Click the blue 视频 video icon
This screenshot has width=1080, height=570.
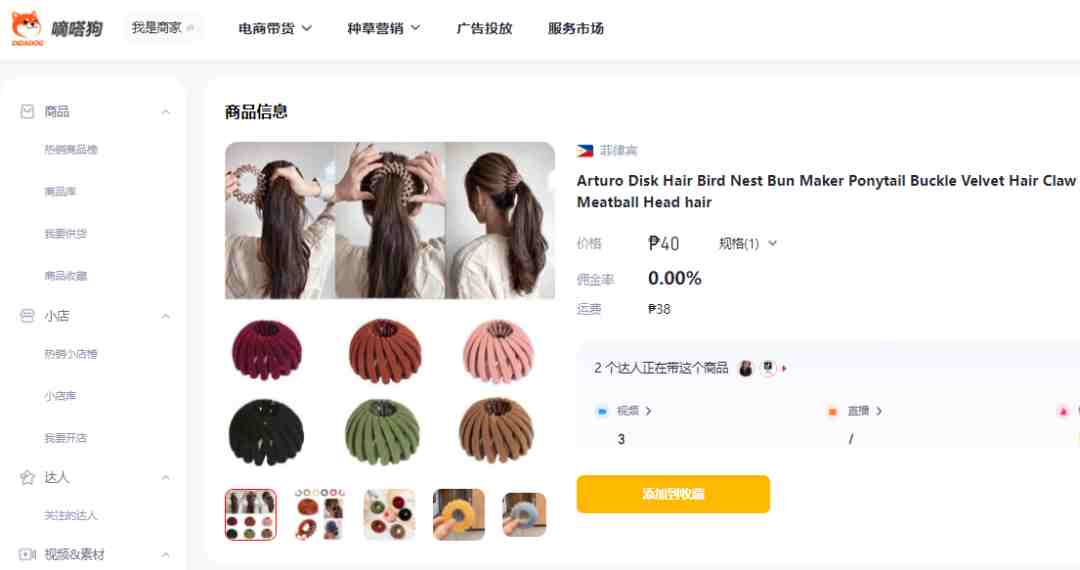(602, 411)
